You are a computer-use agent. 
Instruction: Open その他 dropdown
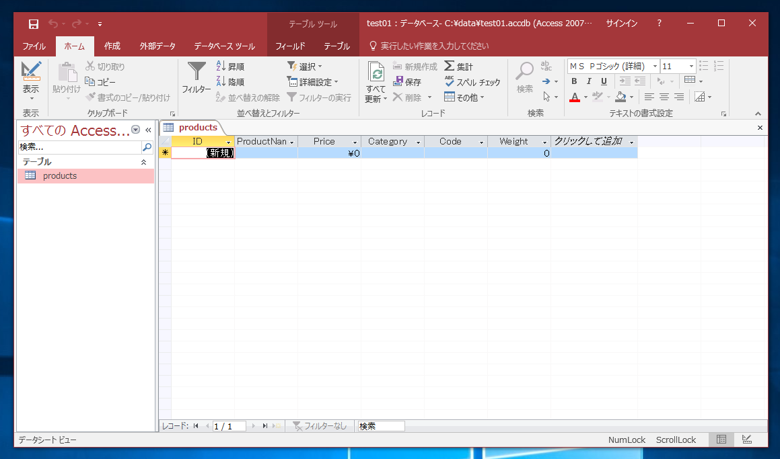pos(464,97)
